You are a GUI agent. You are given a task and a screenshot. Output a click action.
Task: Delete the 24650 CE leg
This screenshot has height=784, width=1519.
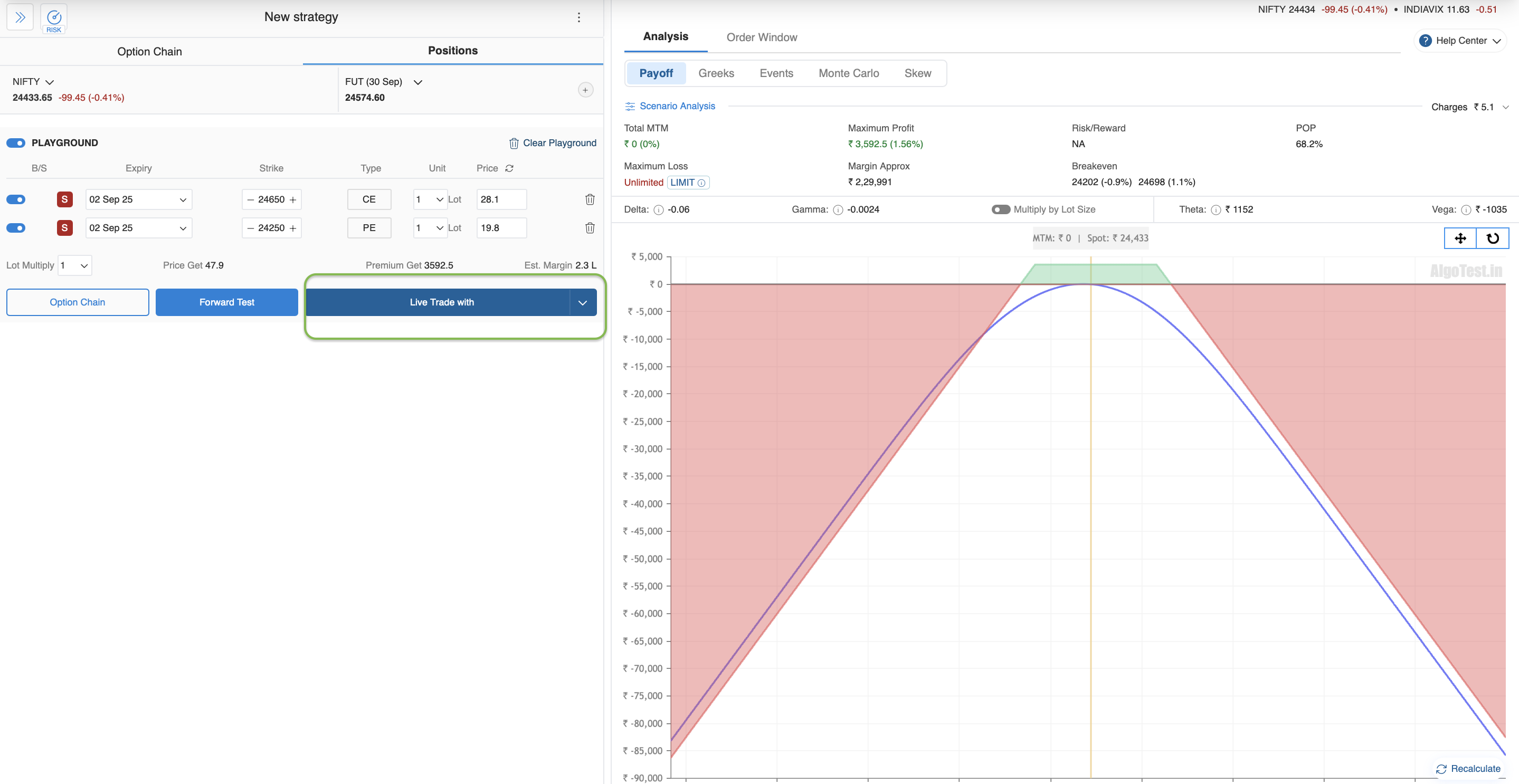pyautogui.click(x=589, y=199)
